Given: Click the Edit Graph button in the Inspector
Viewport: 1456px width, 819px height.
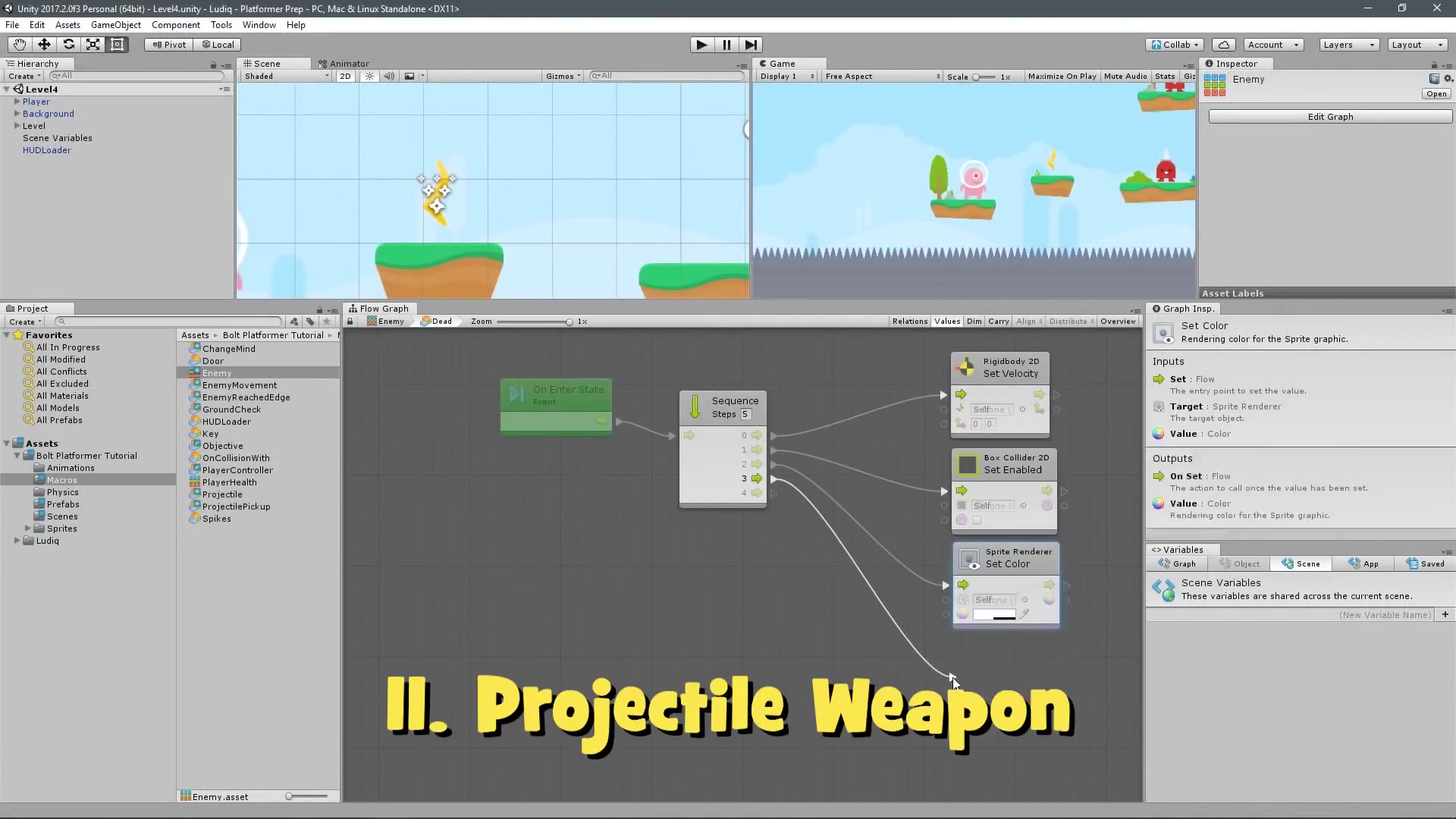Looking at the screenshot, I should coord(1330,116).
